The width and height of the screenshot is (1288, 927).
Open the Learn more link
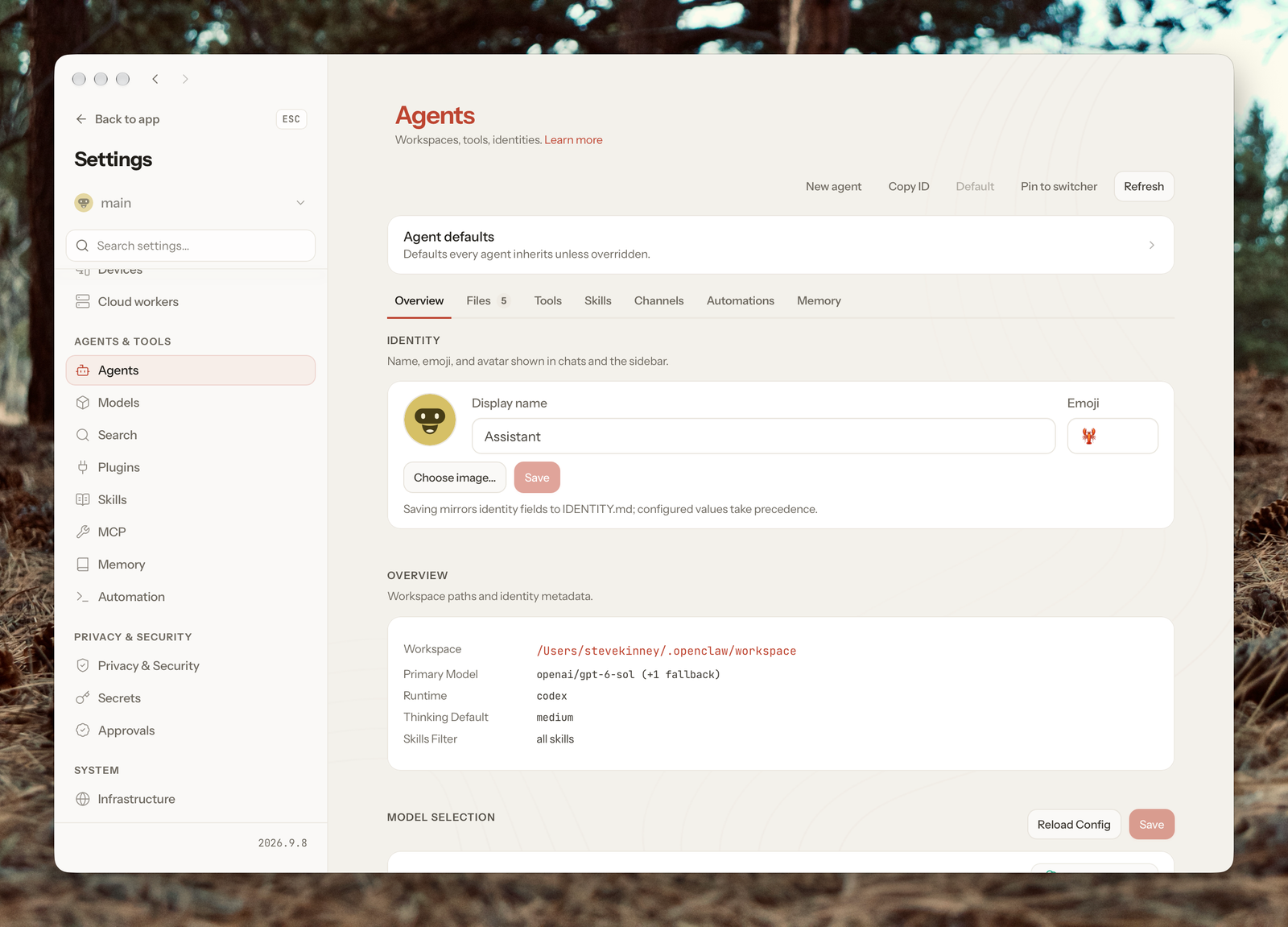point(573,140)
